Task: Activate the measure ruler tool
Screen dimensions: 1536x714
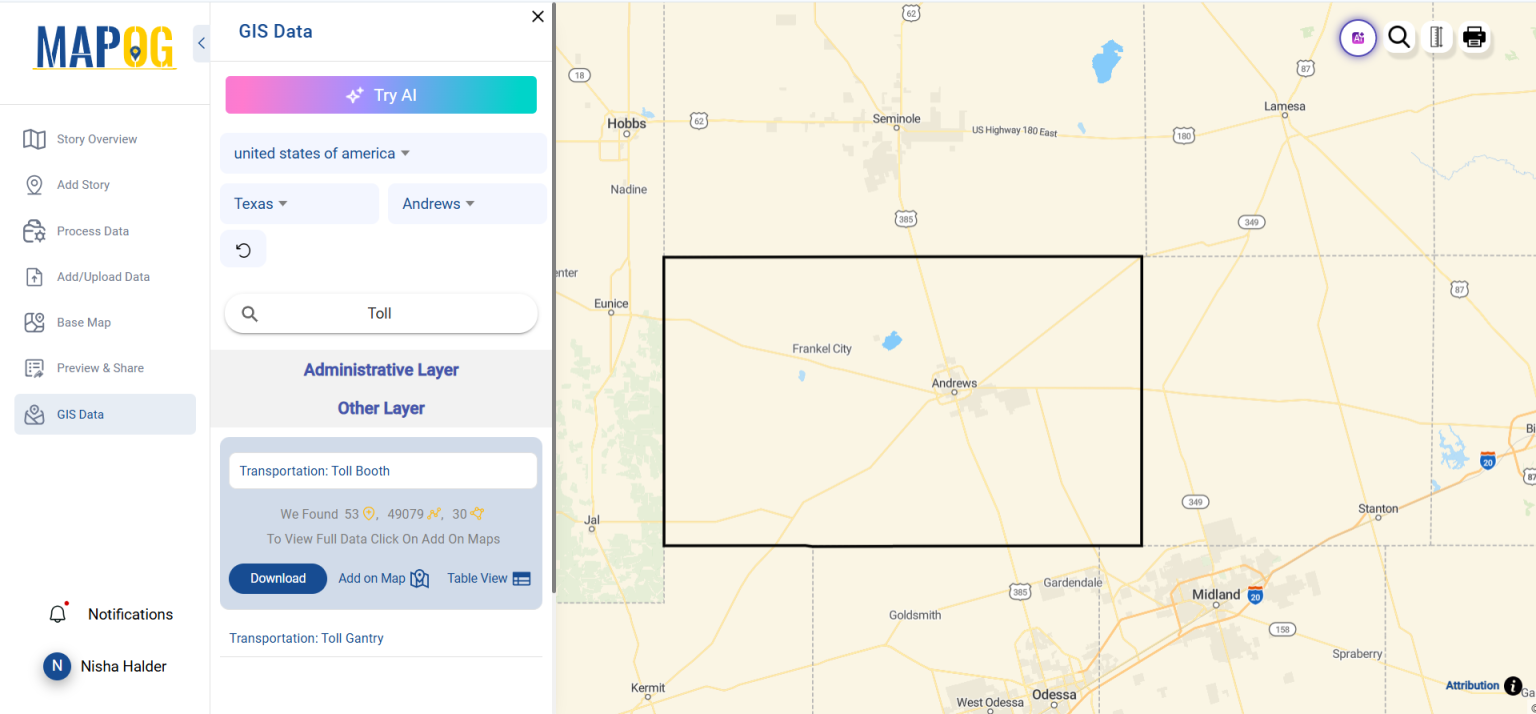Action: click(x=1437, y=37)
